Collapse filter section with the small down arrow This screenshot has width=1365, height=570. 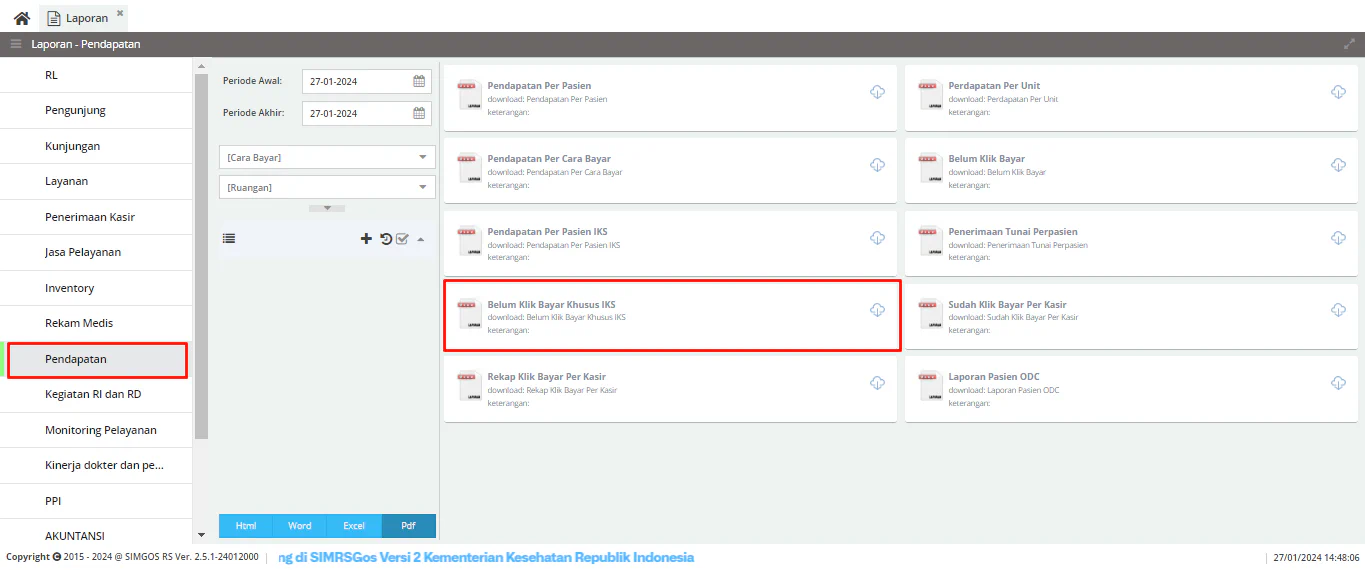(x=327, y=208)
